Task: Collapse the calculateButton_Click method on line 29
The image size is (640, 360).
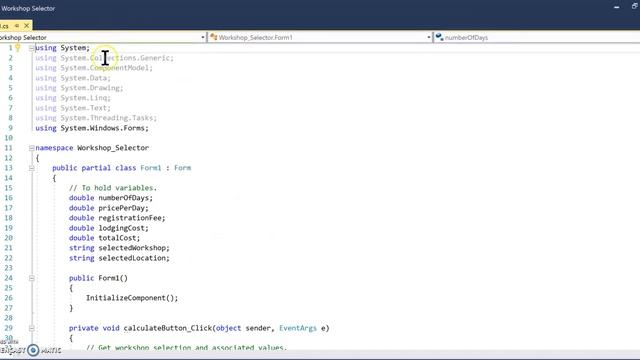Action: pyautogui.click(x=31, y=328)
